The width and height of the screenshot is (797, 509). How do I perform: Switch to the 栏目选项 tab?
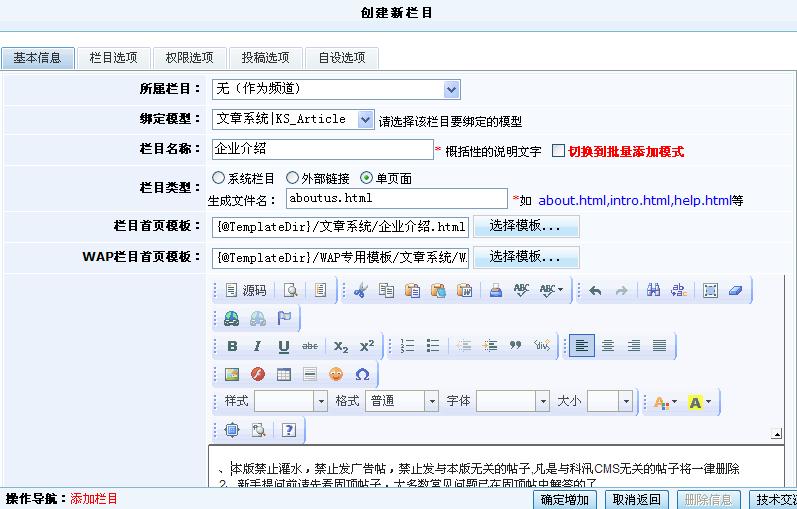(113, 58)
